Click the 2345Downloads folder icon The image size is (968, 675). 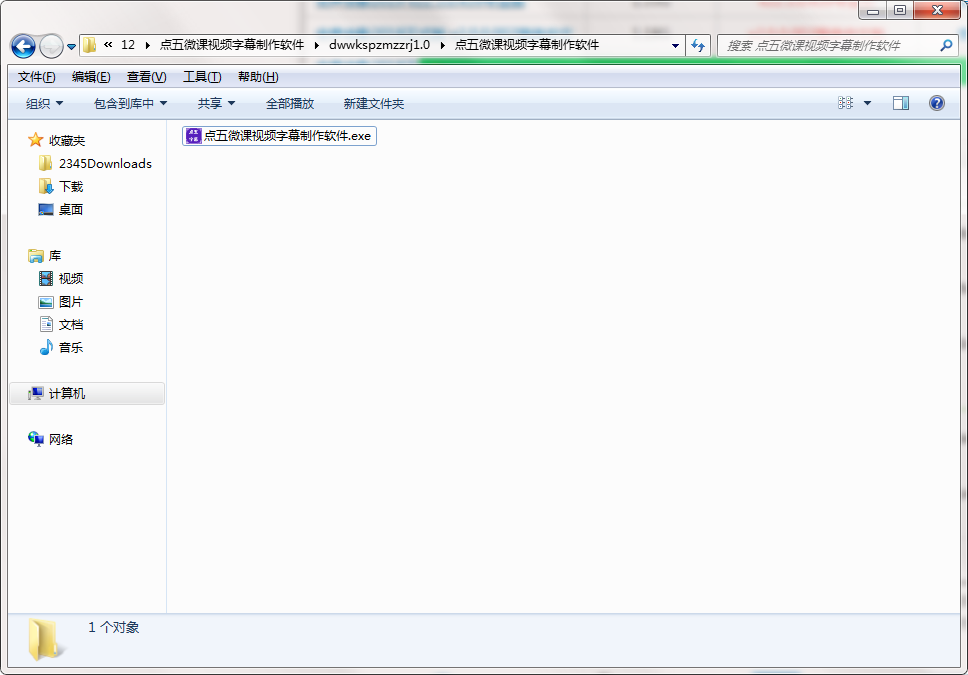[46, 163]
